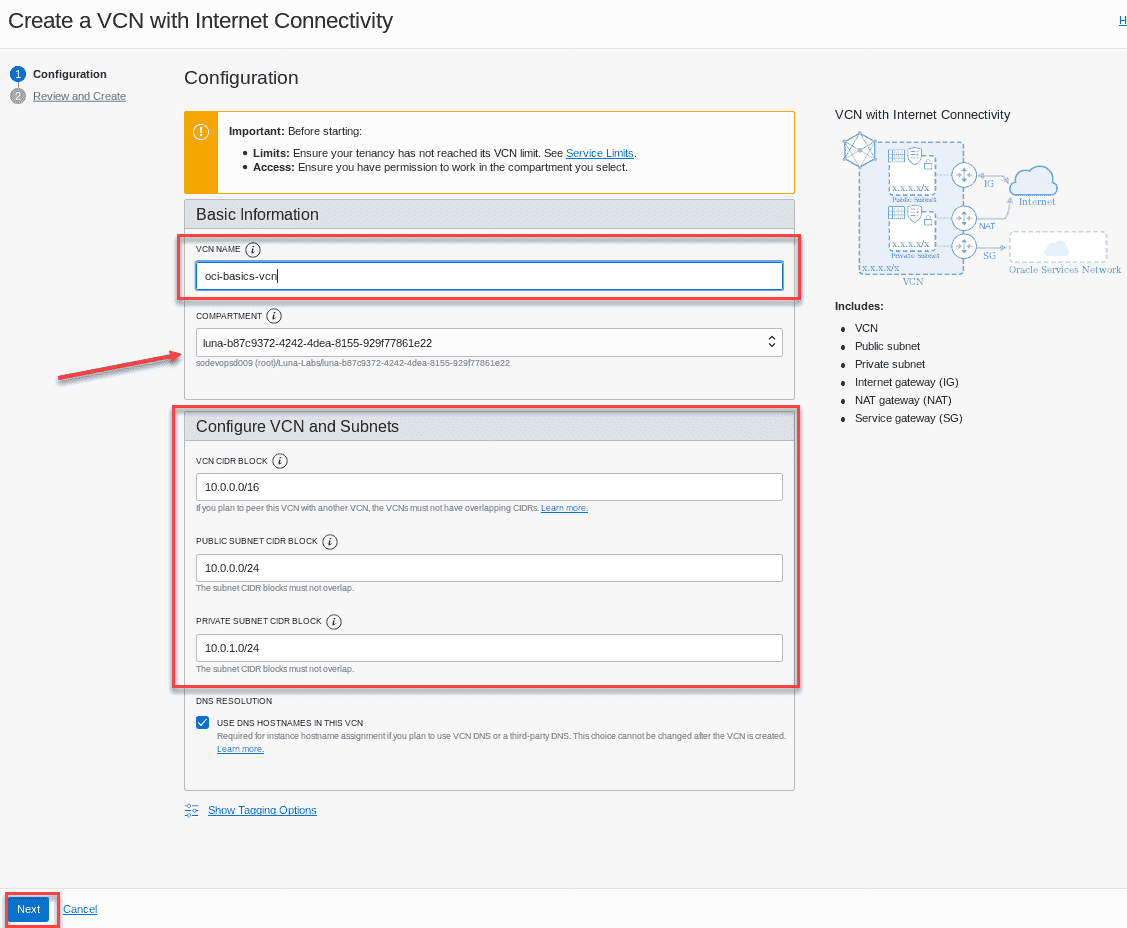The height and width of the screenshot is (928, 1127).
Task: Click the PUBLIC SUBNET CIDR BLOCK info icon
Action: (329, 541)
